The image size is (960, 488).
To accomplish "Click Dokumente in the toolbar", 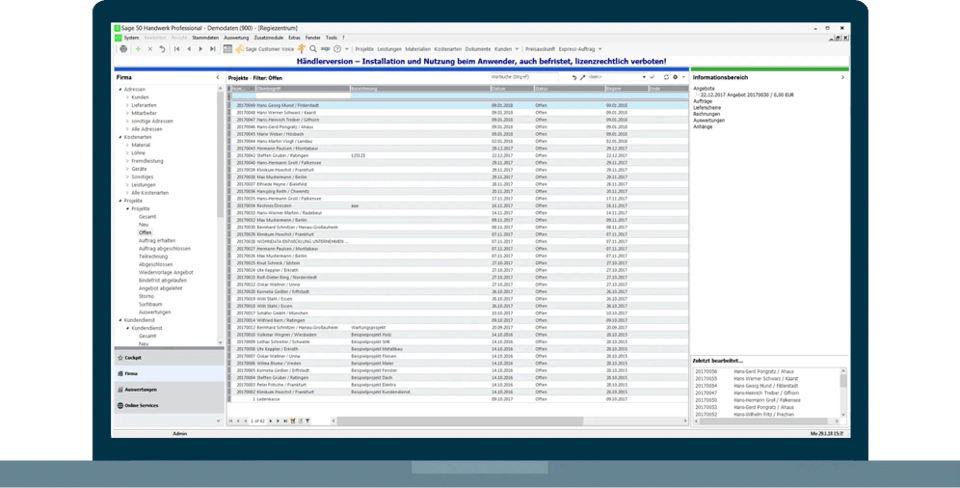I will pyautogui.click(x=478, y=49).
